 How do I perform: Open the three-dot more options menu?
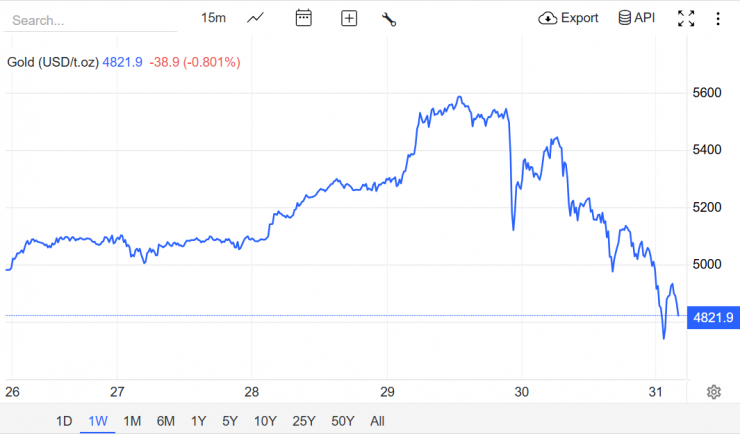coord(718,18)
